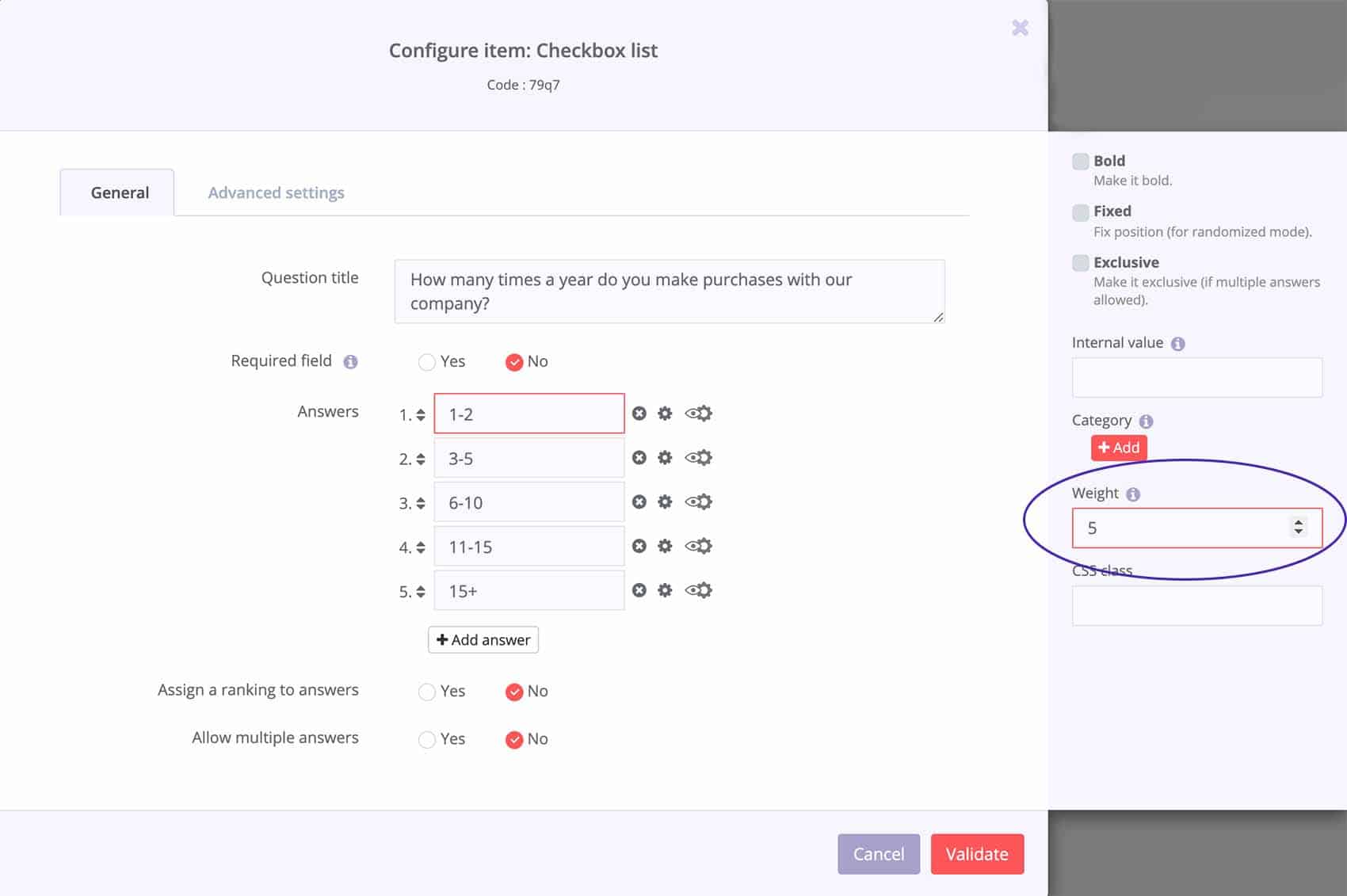Show info for Required field

(x=350, y=362)
